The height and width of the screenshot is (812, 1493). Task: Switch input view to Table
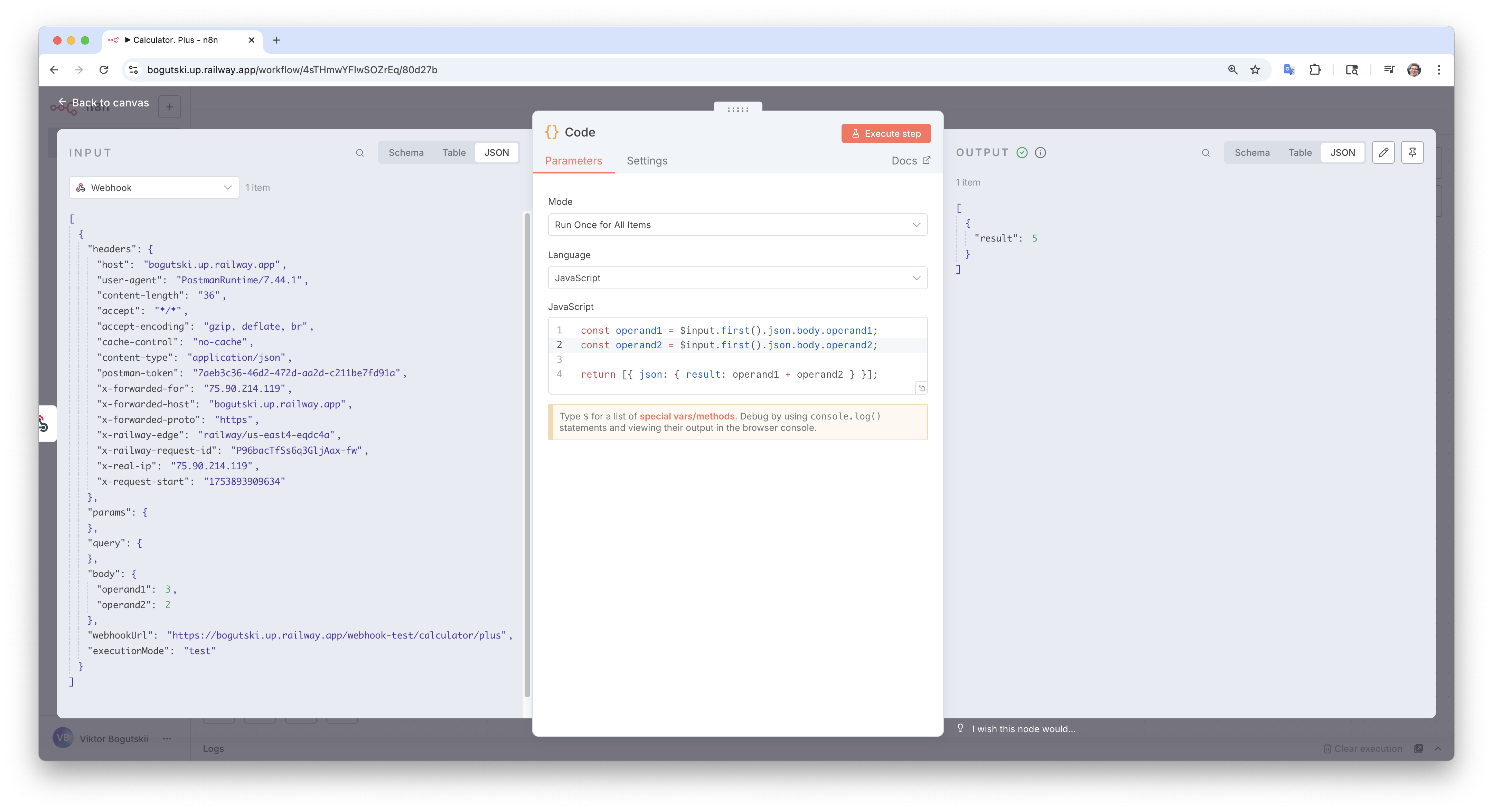454,152
